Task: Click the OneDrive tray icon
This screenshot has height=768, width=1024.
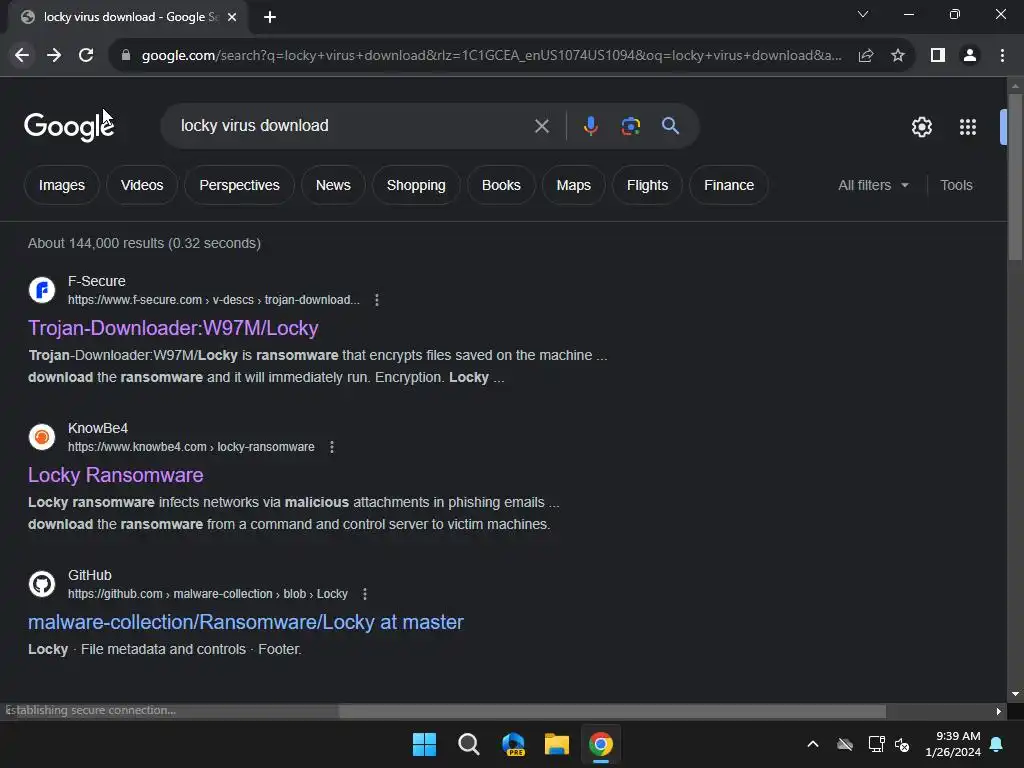Action: tap(845, 744)
